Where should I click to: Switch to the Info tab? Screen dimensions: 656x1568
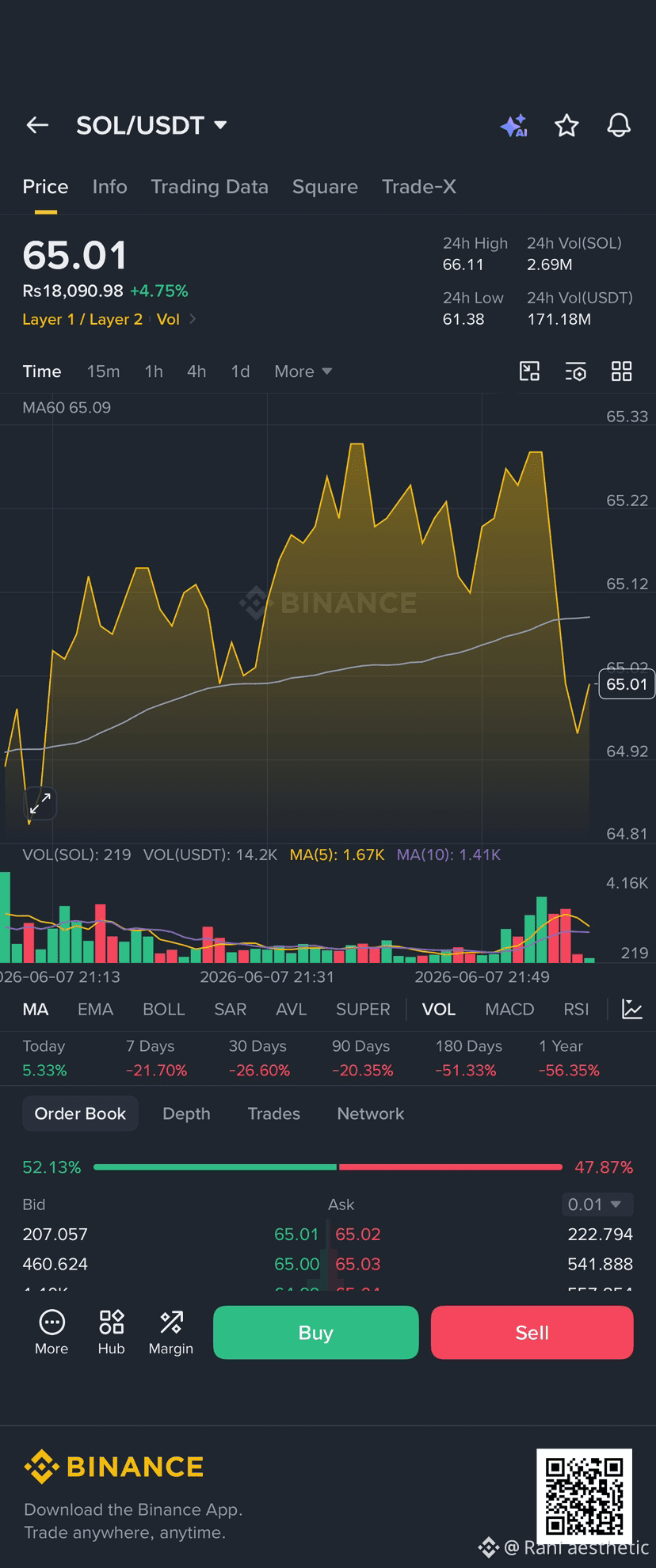[109, 187]
